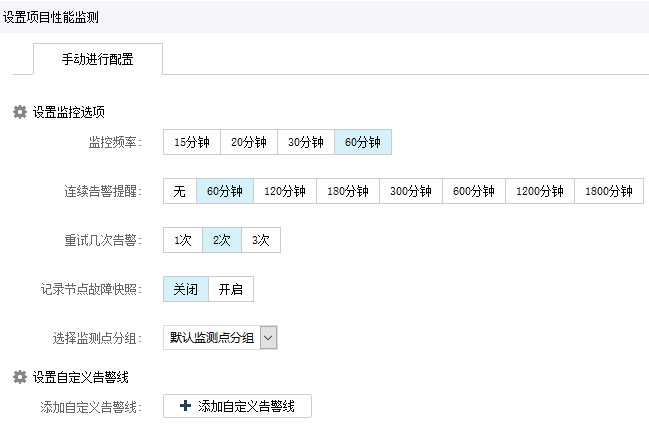This screenshot has width=649, height=424.
Task: Open the 默认监测点分组 dropdown
Action: [x=211, y=338]
